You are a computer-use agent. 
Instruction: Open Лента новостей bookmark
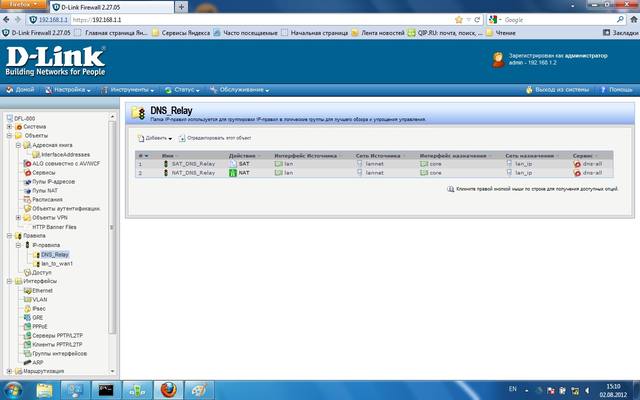(x=378, y=33)
